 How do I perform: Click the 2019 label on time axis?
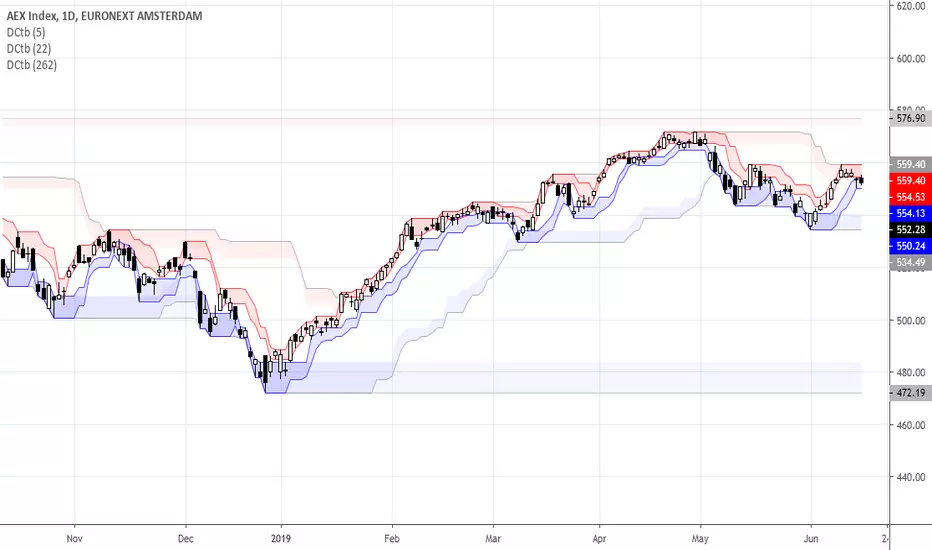pyautogui.click(x=281, y=539)
